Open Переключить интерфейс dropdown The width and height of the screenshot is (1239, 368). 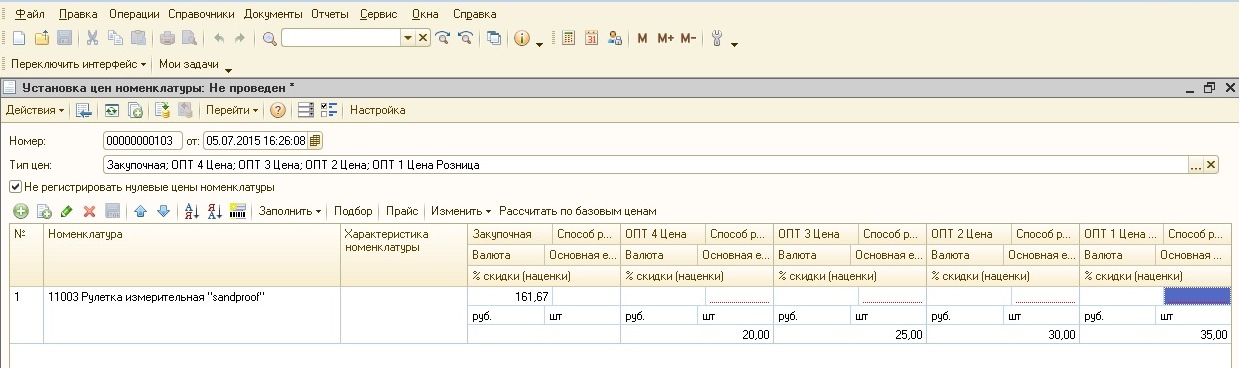pyautogui.click(x=78, y=64)
